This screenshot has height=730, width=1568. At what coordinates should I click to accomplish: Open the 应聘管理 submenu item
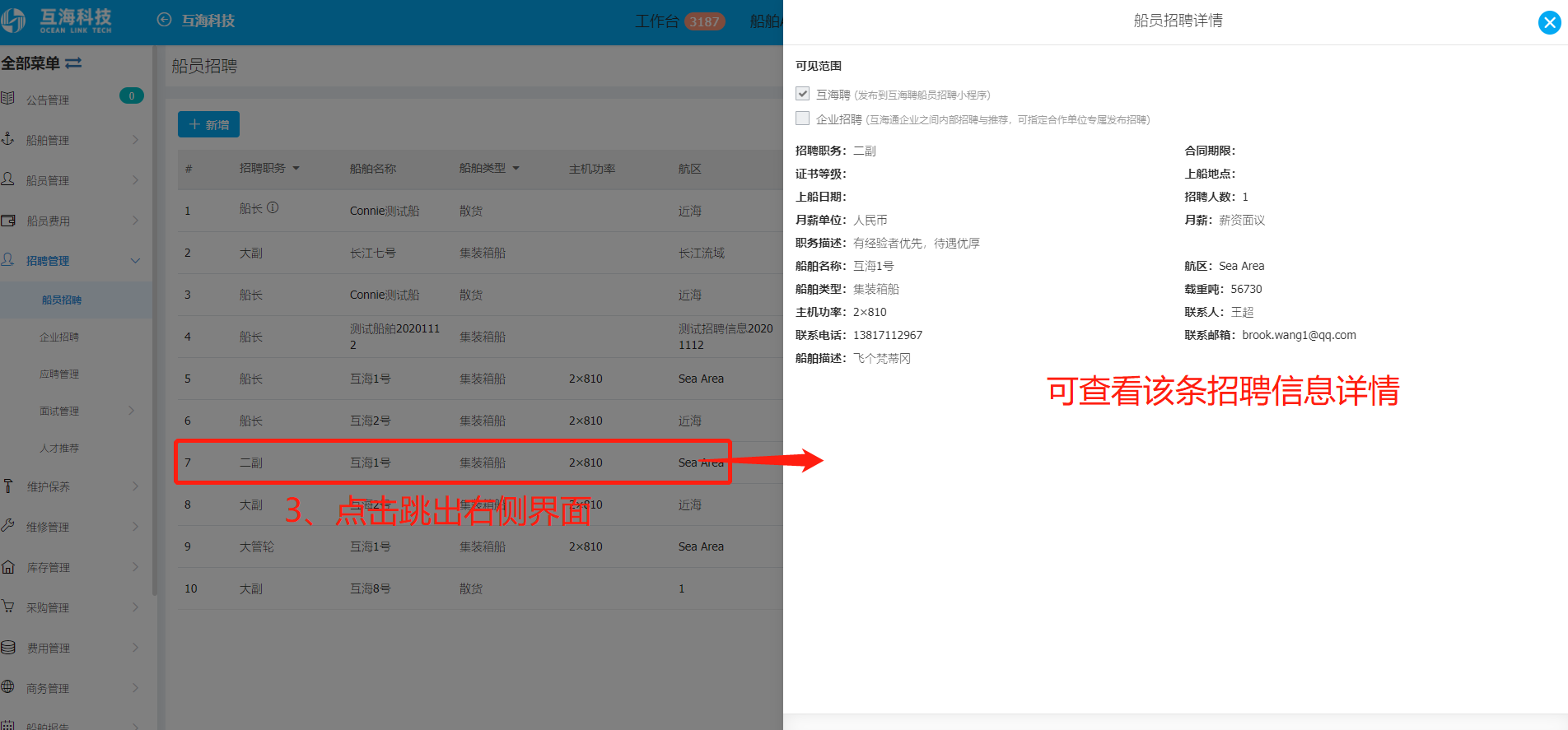[59, 374]
